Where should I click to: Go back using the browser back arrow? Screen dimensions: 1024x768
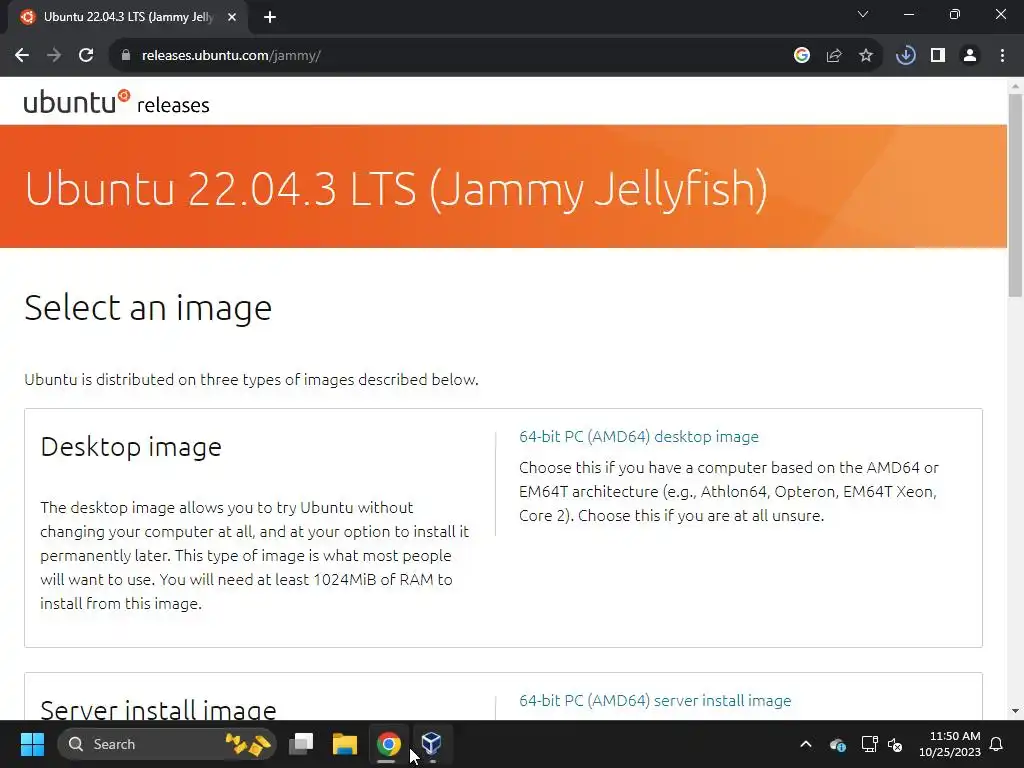[x=22, y=56]
